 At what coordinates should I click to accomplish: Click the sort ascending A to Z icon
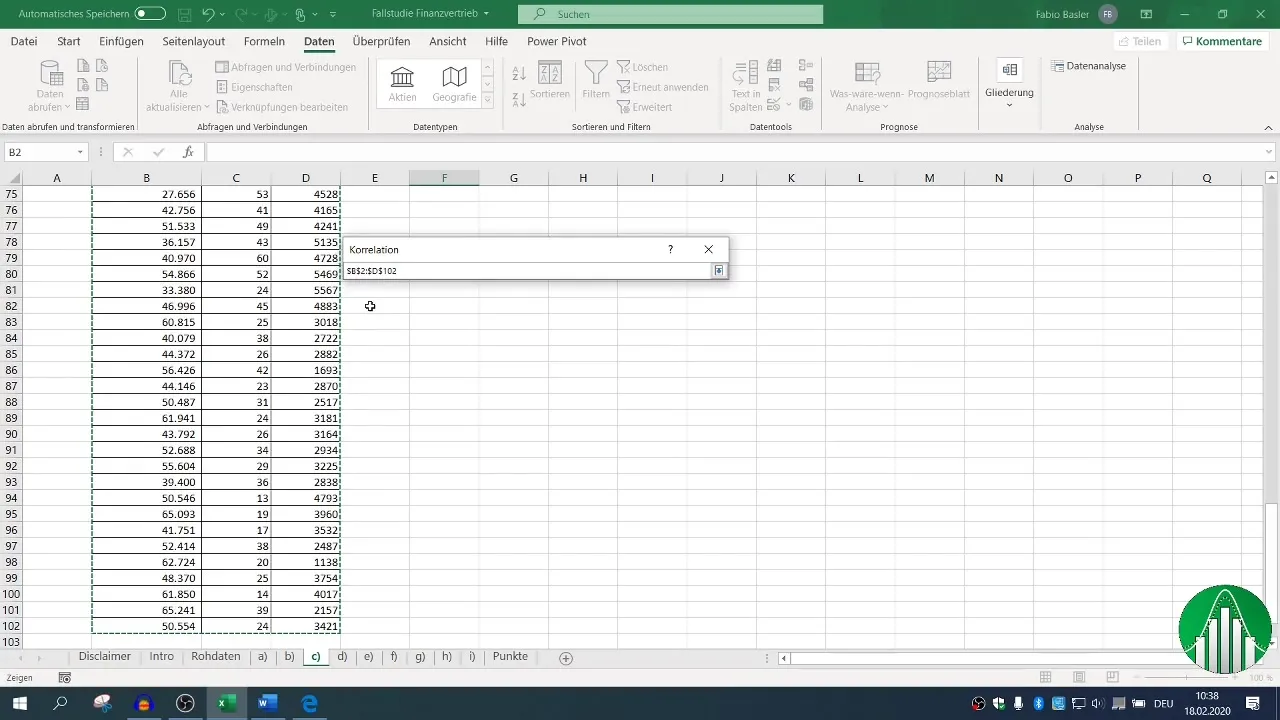point(519,74)
